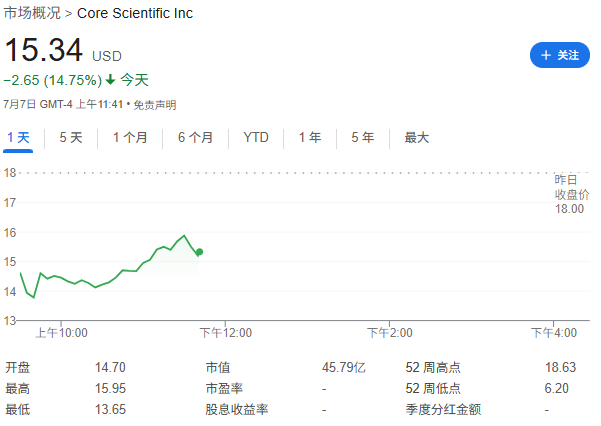This screenshot has width=601, height=426.
Task: Open the 免责声明 disclaimer link
Action: point(155,105)
